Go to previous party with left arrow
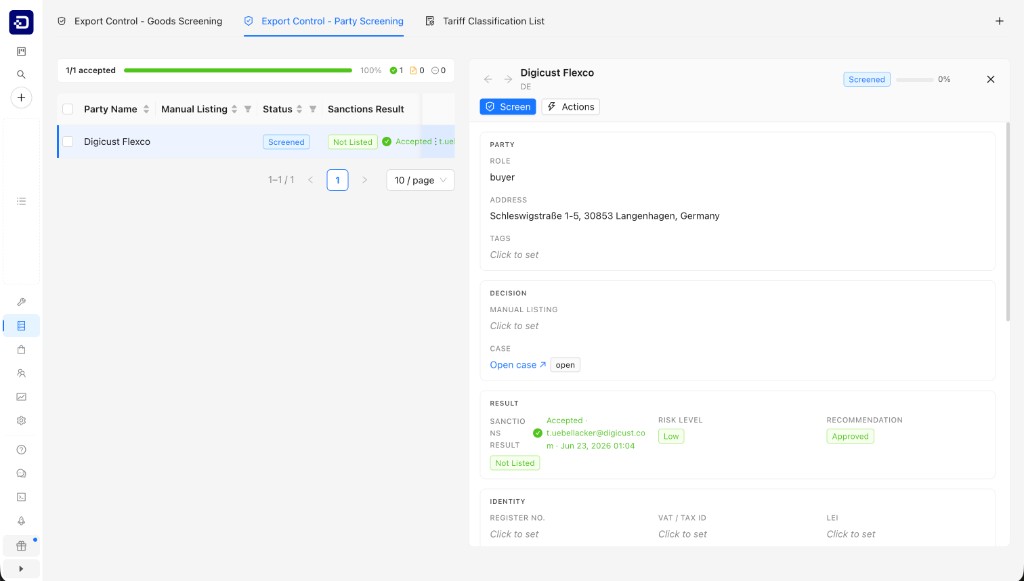This screenshot has height=581, width=1024. click(x=488, y=79)
